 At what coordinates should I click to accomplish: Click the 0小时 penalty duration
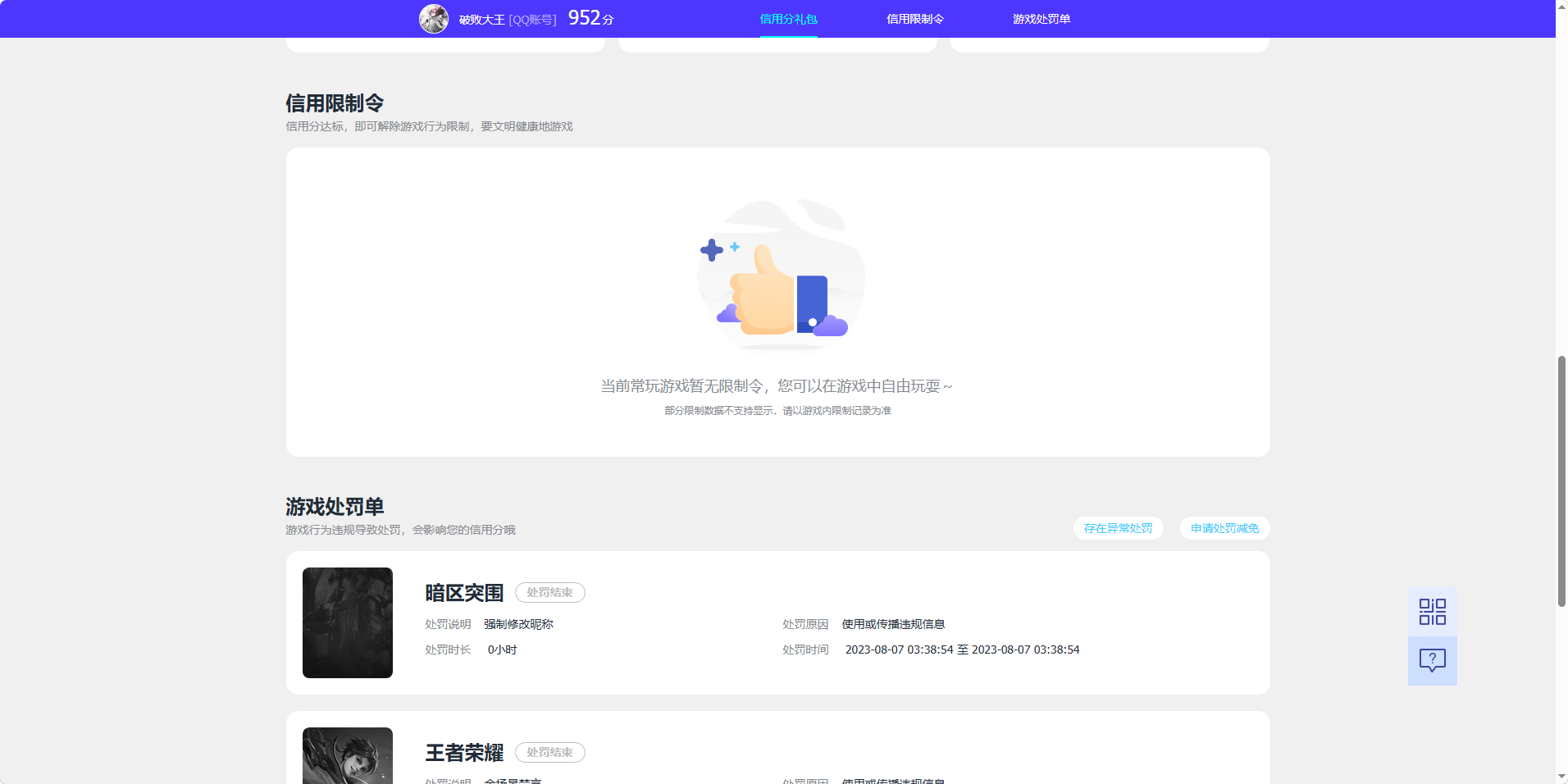click(503, 650)
